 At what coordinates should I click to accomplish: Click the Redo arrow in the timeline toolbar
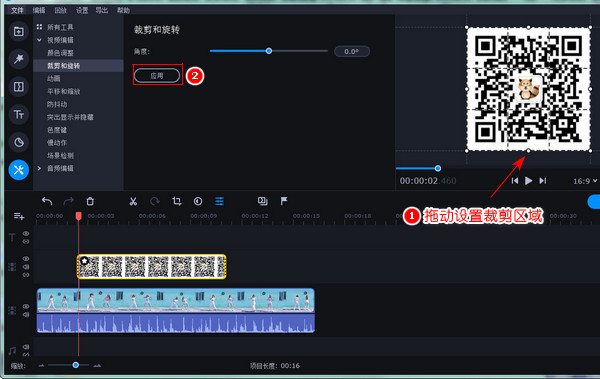click(68, 201)
